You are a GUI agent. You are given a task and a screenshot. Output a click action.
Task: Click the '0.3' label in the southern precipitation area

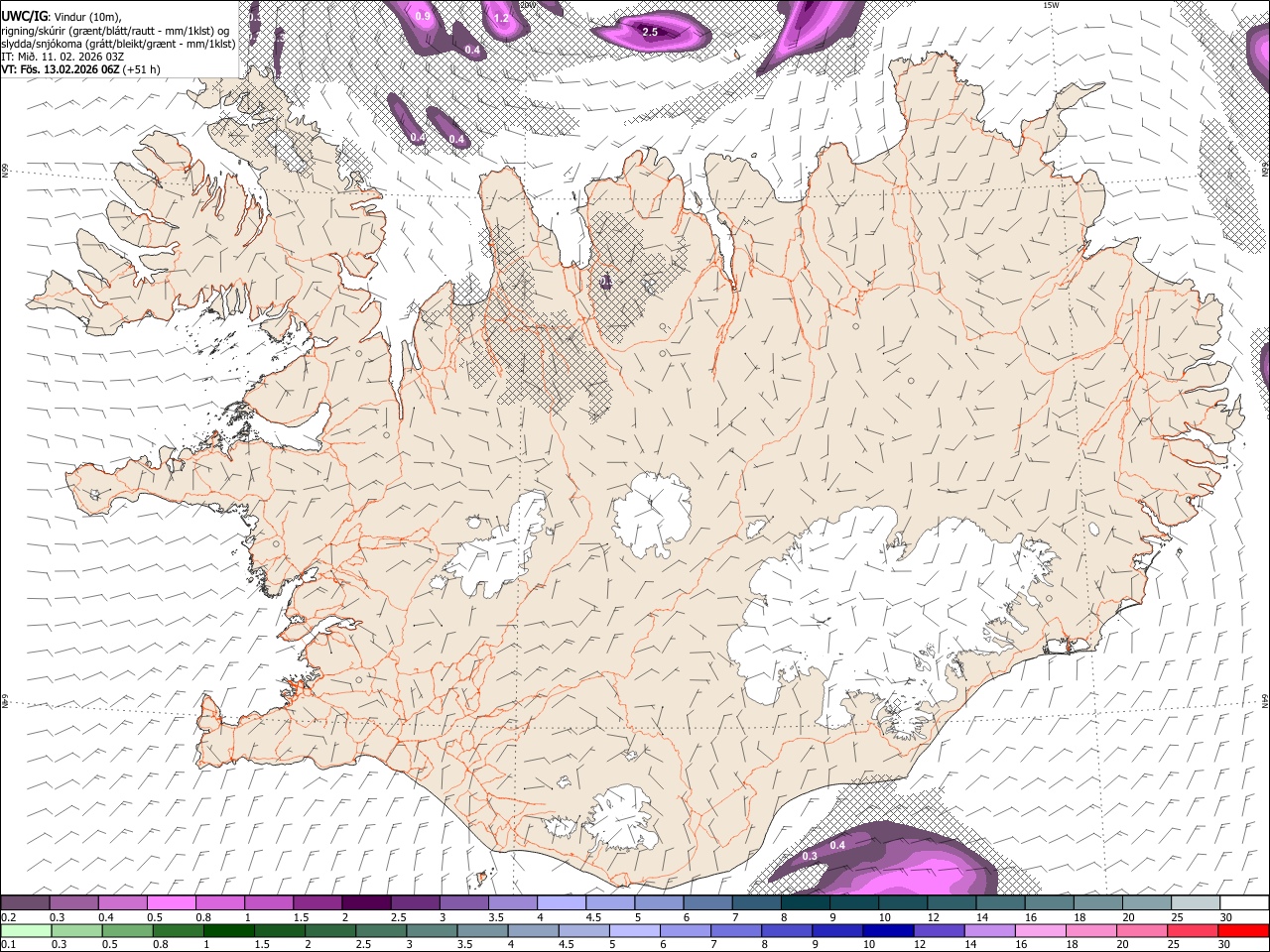pyautogui.click(x=810, y=856)
